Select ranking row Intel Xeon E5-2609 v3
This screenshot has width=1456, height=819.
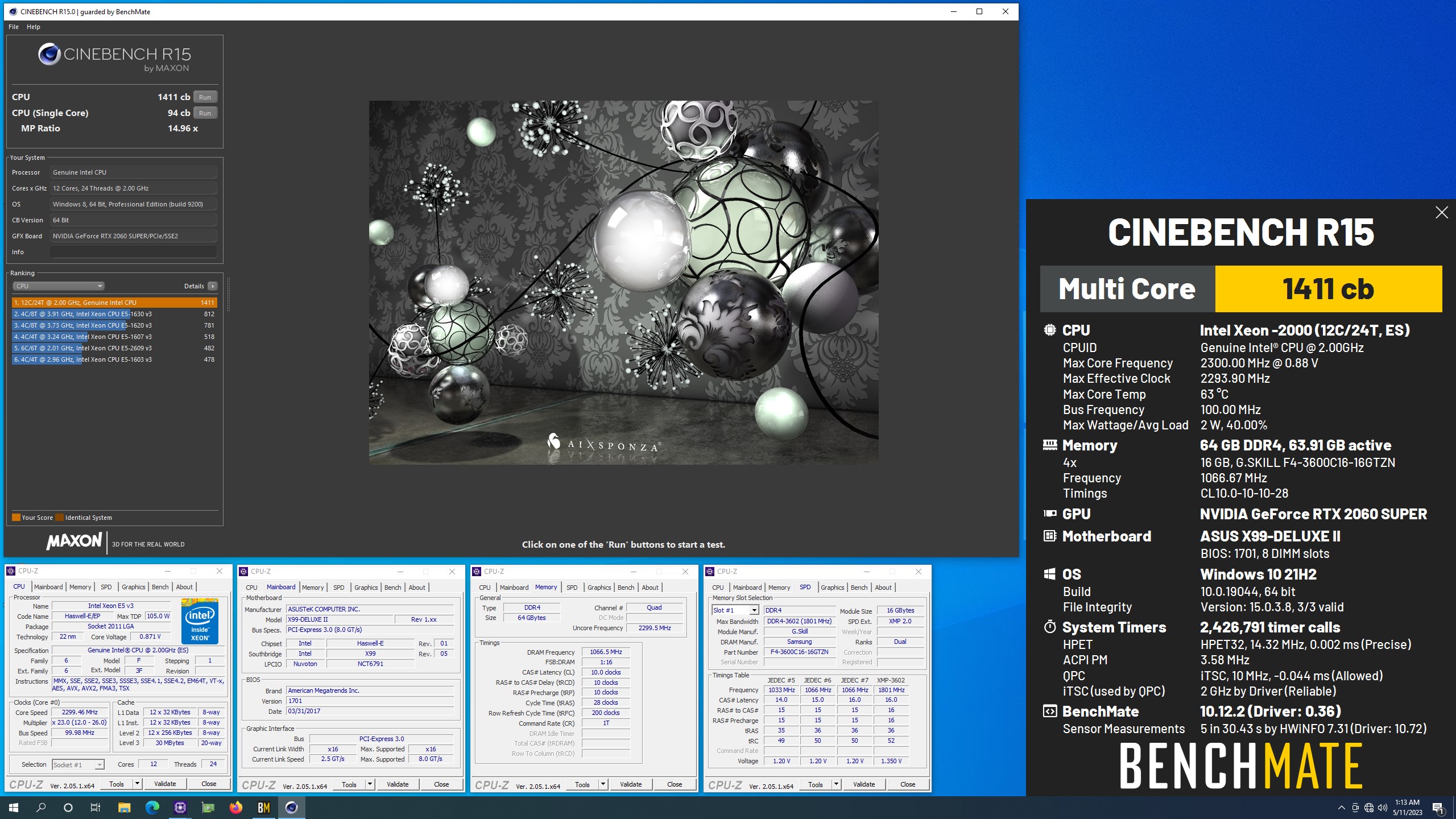coord(114,348)
